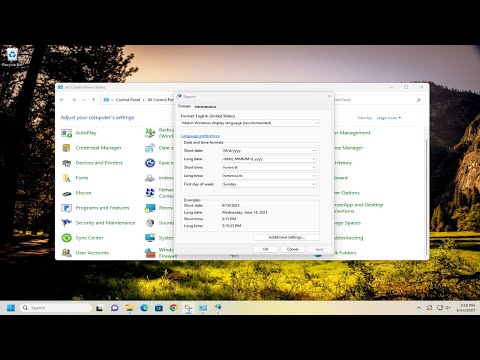Click the Windows Firewall icon
This screenshot has width=480, height=360.
150,253
